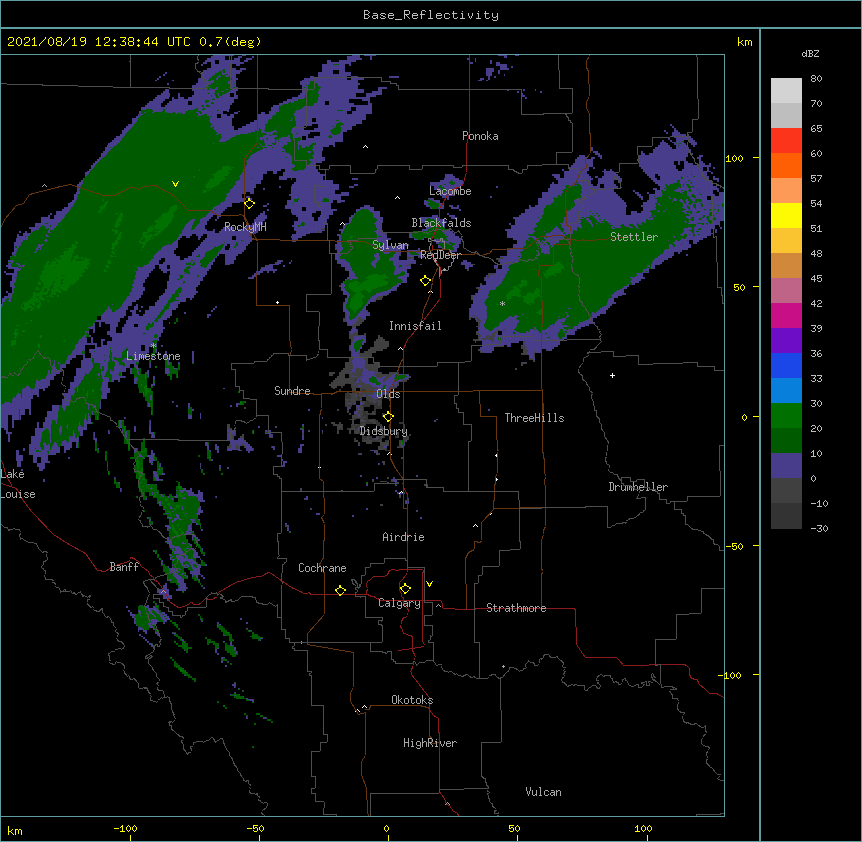This screenshot has height=842, width=862.
Task: Select the RockyMH label
Action: point(245,227)
